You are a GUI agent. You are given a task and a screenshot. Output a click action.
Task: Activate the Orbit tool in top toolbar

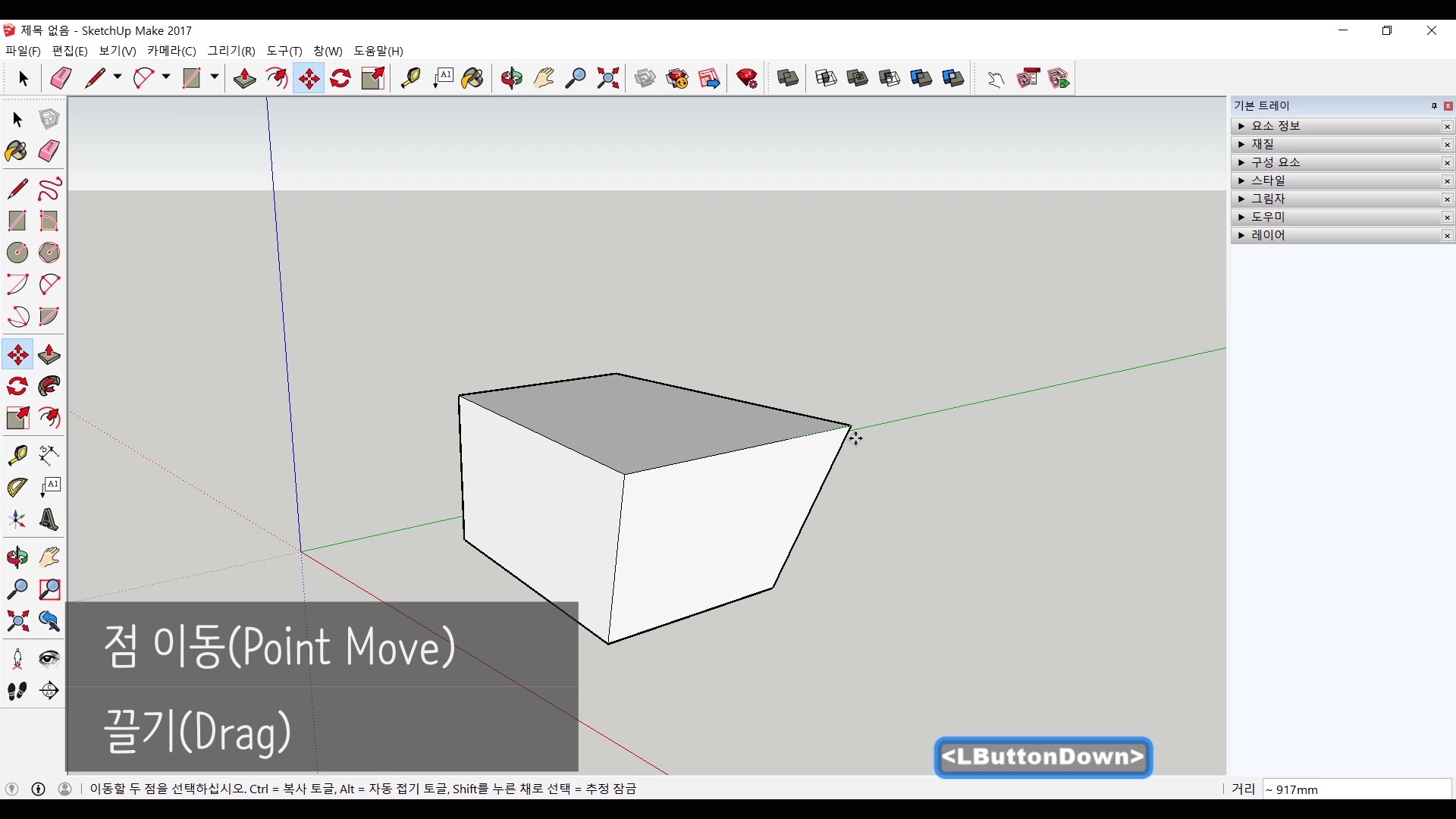512,78
